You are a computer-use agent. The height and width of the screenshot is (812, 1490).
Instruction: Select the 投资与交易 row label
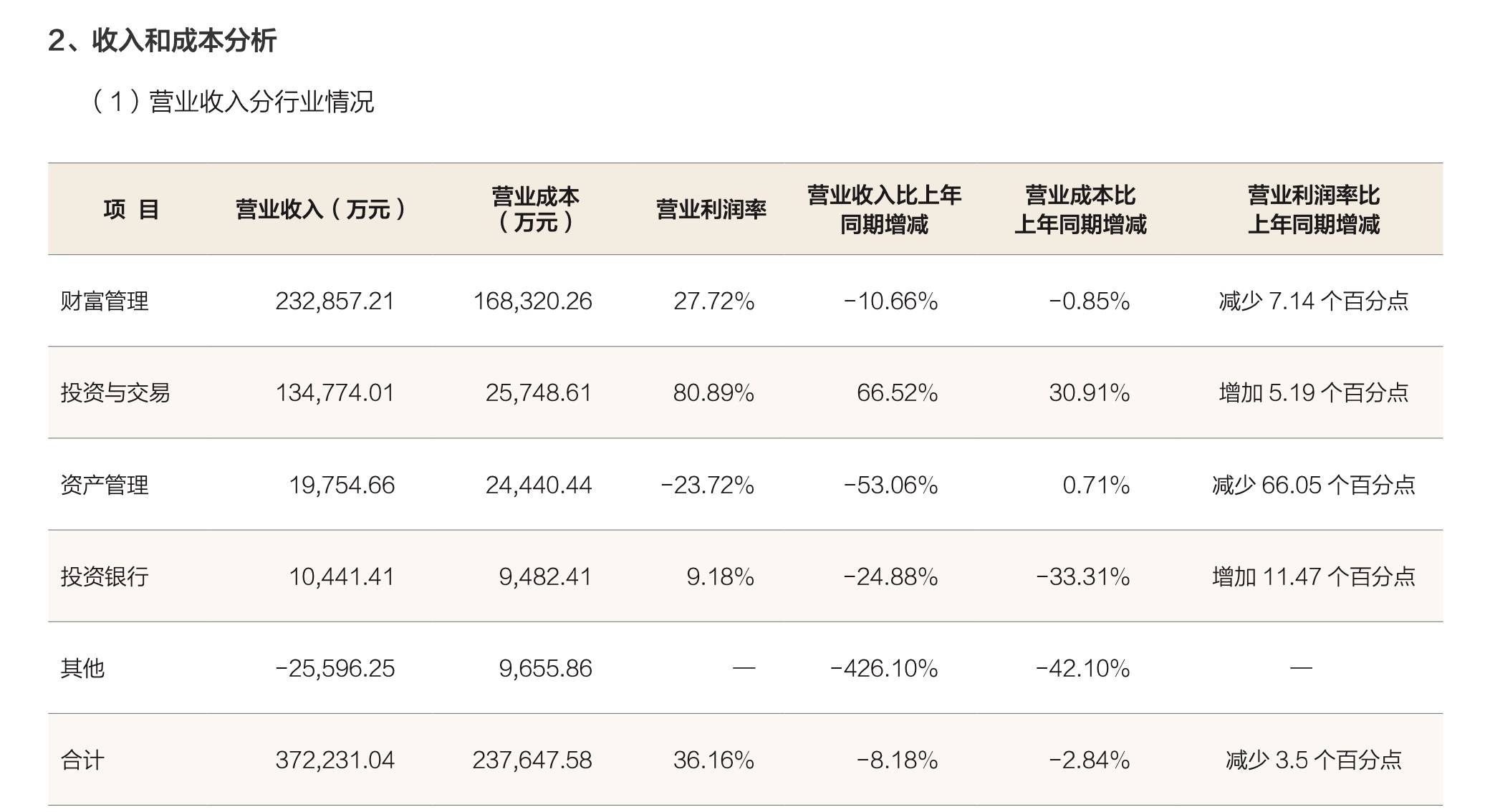pyautogui.click(x=115, y=393)
